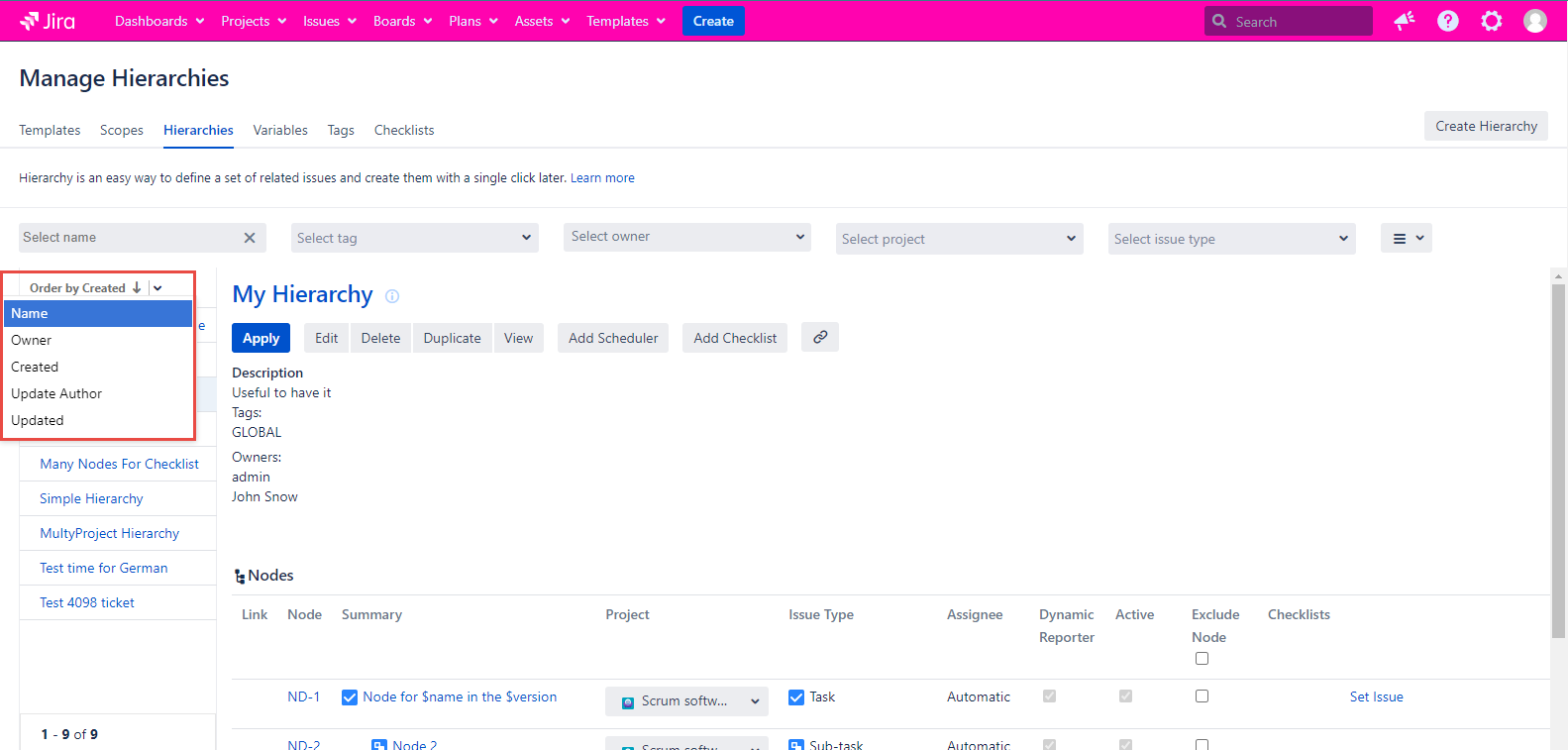Open the help question mark icon
1568x750 pixels.
click(1447, 21)
